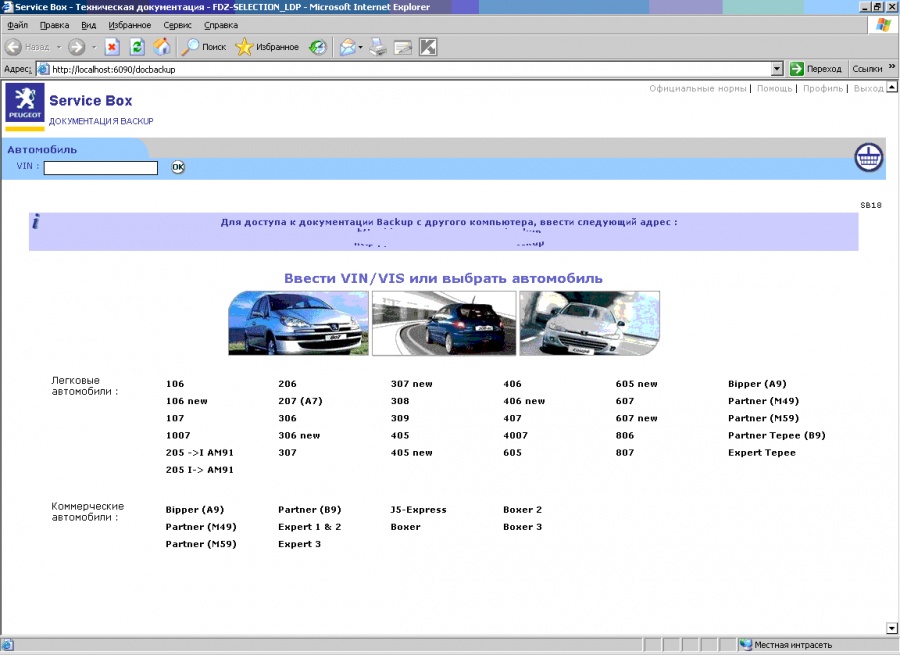Click the Print toolbar icon
The image size is (900, 655).
(378, 47)
